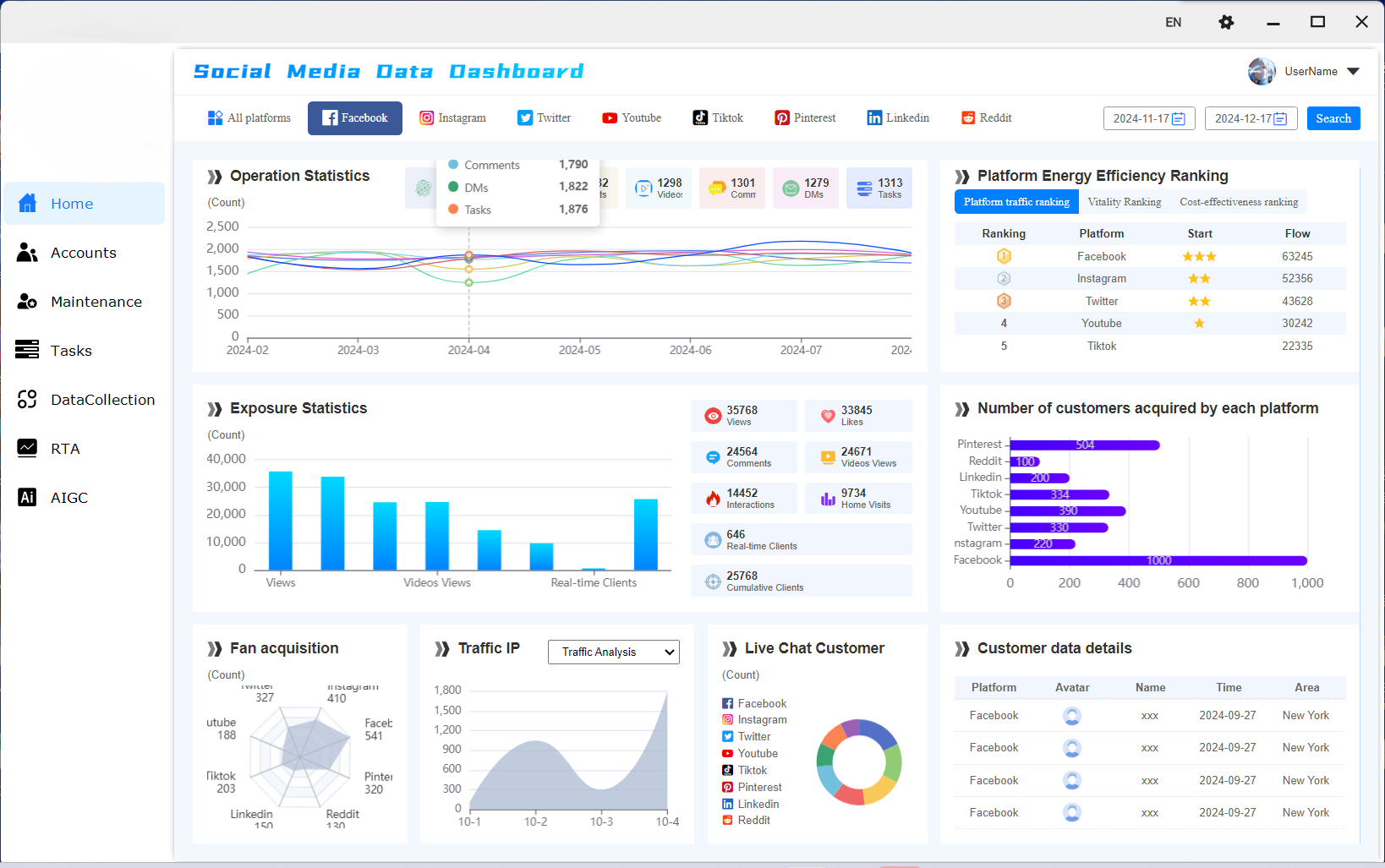Click rank 2 medal icon for Instagram
This screenshot has width=1385, height=868.
tap(1004, 278)
